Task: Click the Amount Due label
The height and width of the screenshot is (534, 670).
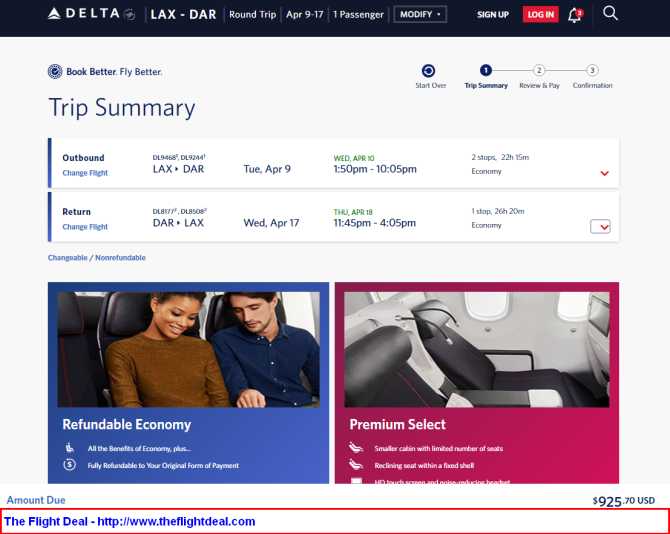Action: (36, 500)
